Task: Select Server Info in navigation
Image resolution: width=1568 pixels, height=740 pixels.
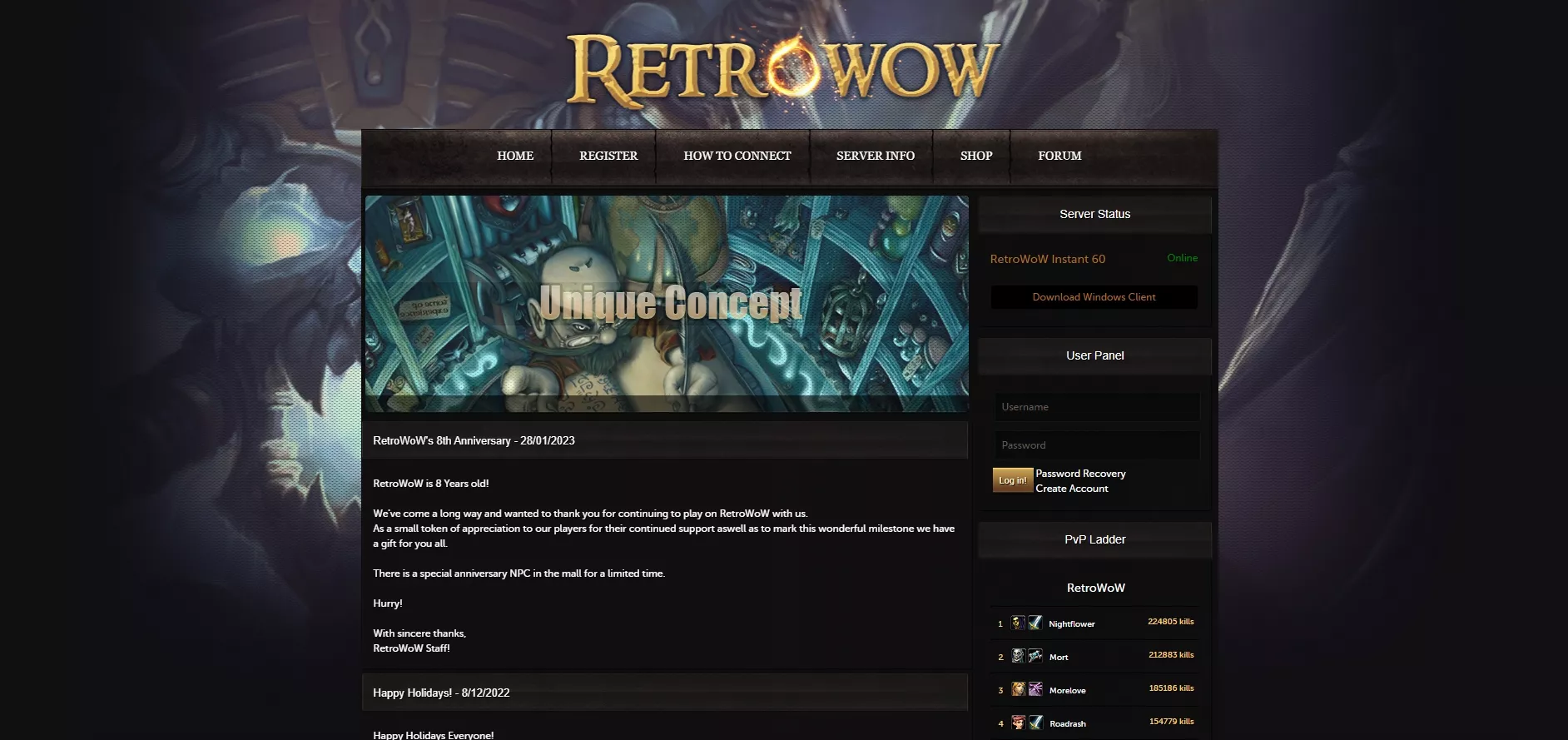Action: point(875,156)
